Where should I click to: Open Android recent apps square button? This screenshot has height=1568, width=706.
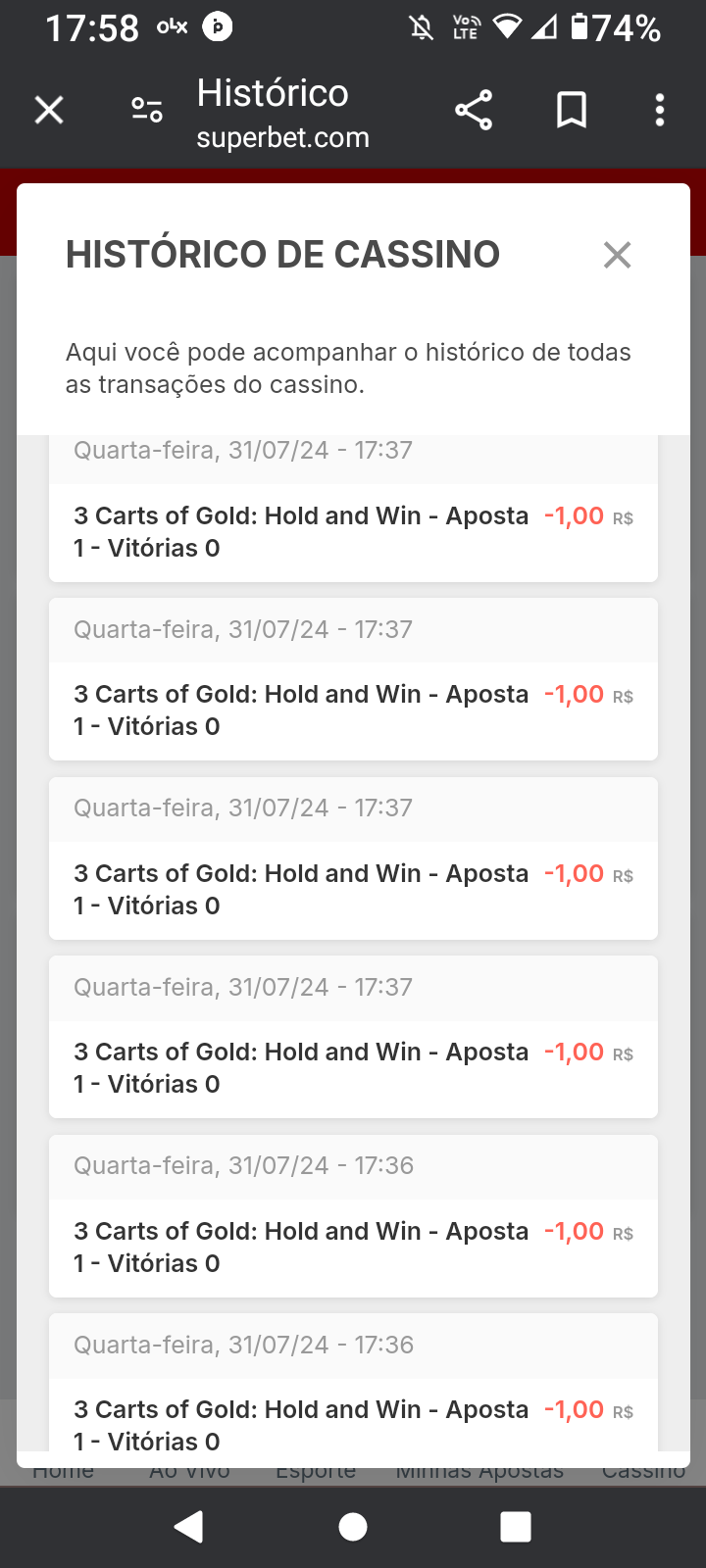pyautogui.click(x=516, y=1526)
